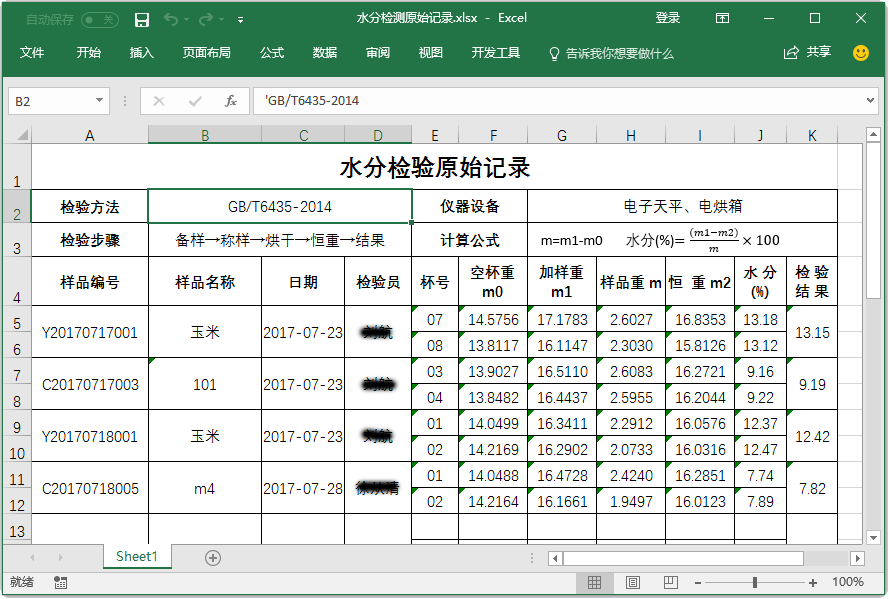The width and height of the screenshot is (889, 599).
Task: Toggle the AutoSave (自动保存) switch
Action: [x=100, y=20]
